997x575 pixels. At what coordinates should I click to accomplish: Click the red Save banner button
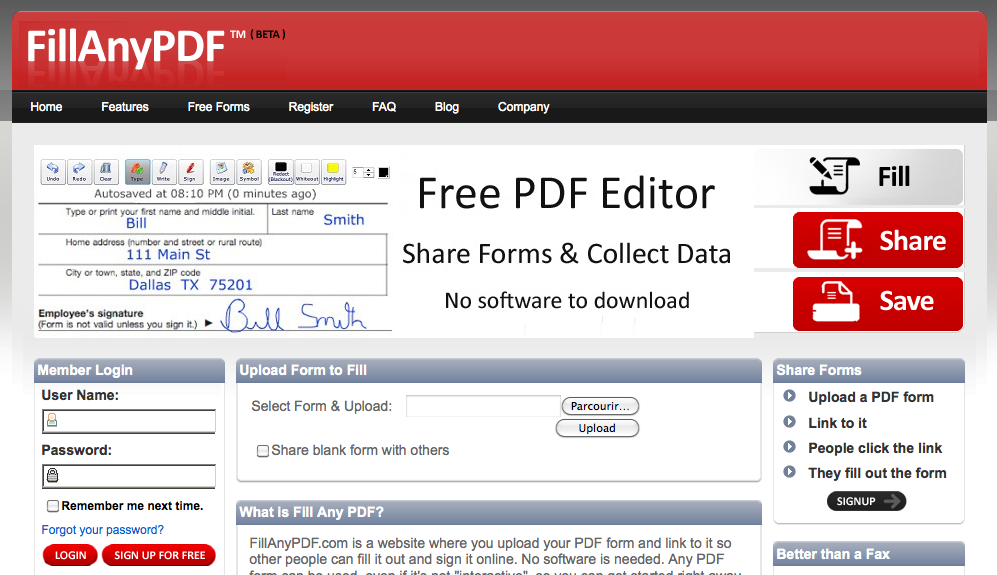[877, 303]
